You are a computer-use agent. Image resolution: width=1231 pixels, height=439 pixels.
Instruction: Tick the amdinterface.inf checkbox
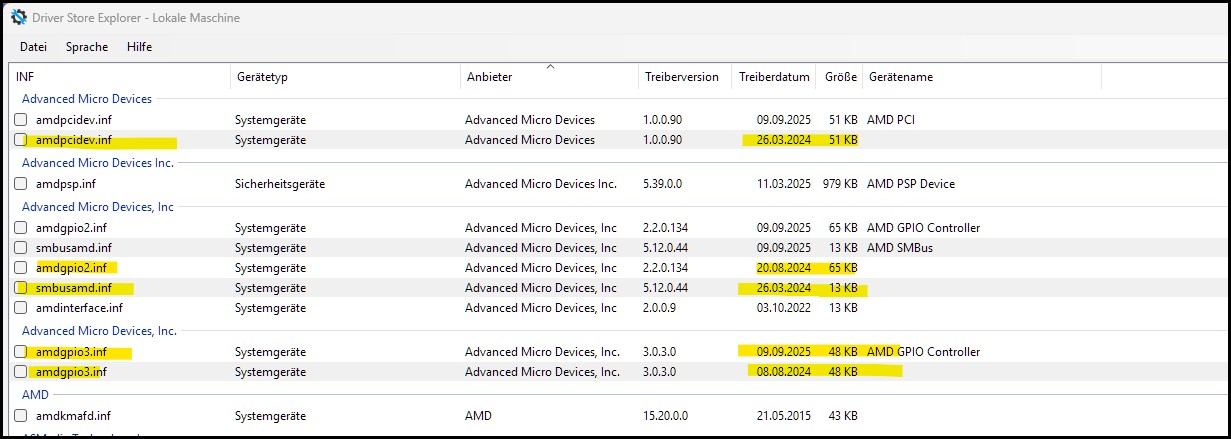tap(21, 308)
